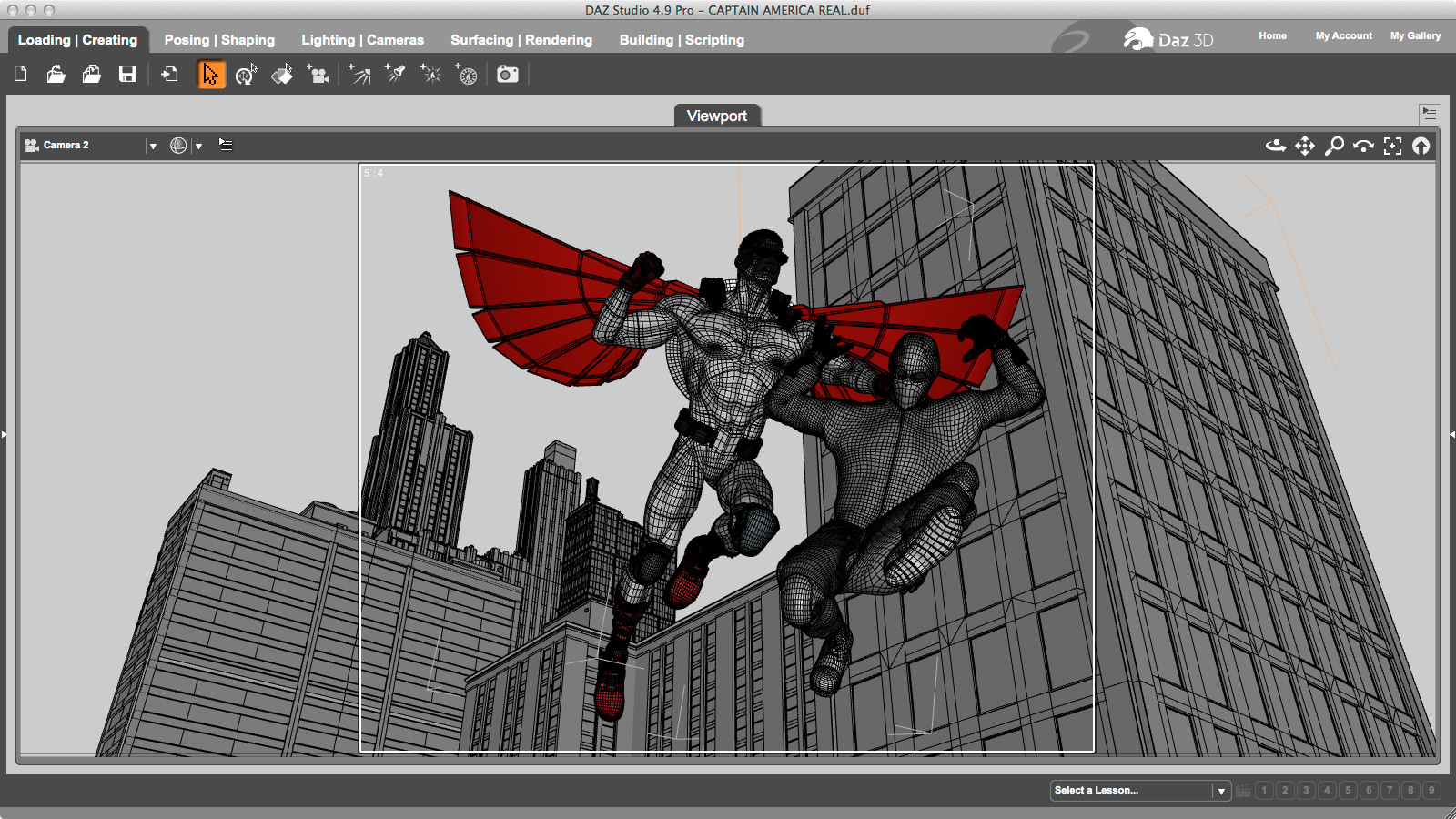Go to lesson step 3
This screenshot has height=819, width=1456.
tap(1306, 790)
